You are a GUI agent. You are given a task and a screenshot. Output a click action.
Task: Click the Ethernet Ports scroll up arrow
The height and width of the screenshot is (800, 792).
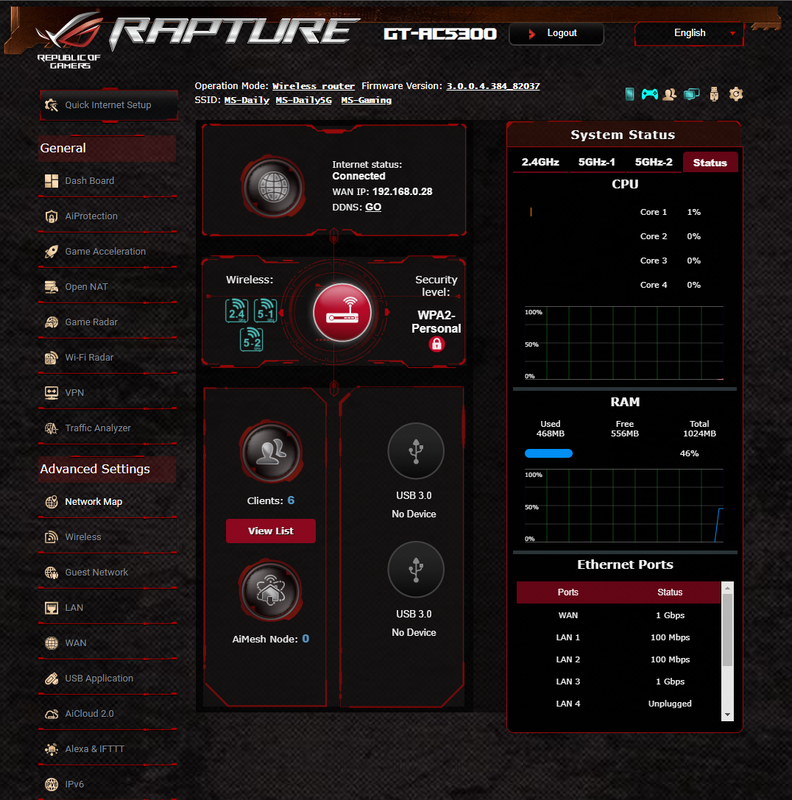tap(728, 588)
